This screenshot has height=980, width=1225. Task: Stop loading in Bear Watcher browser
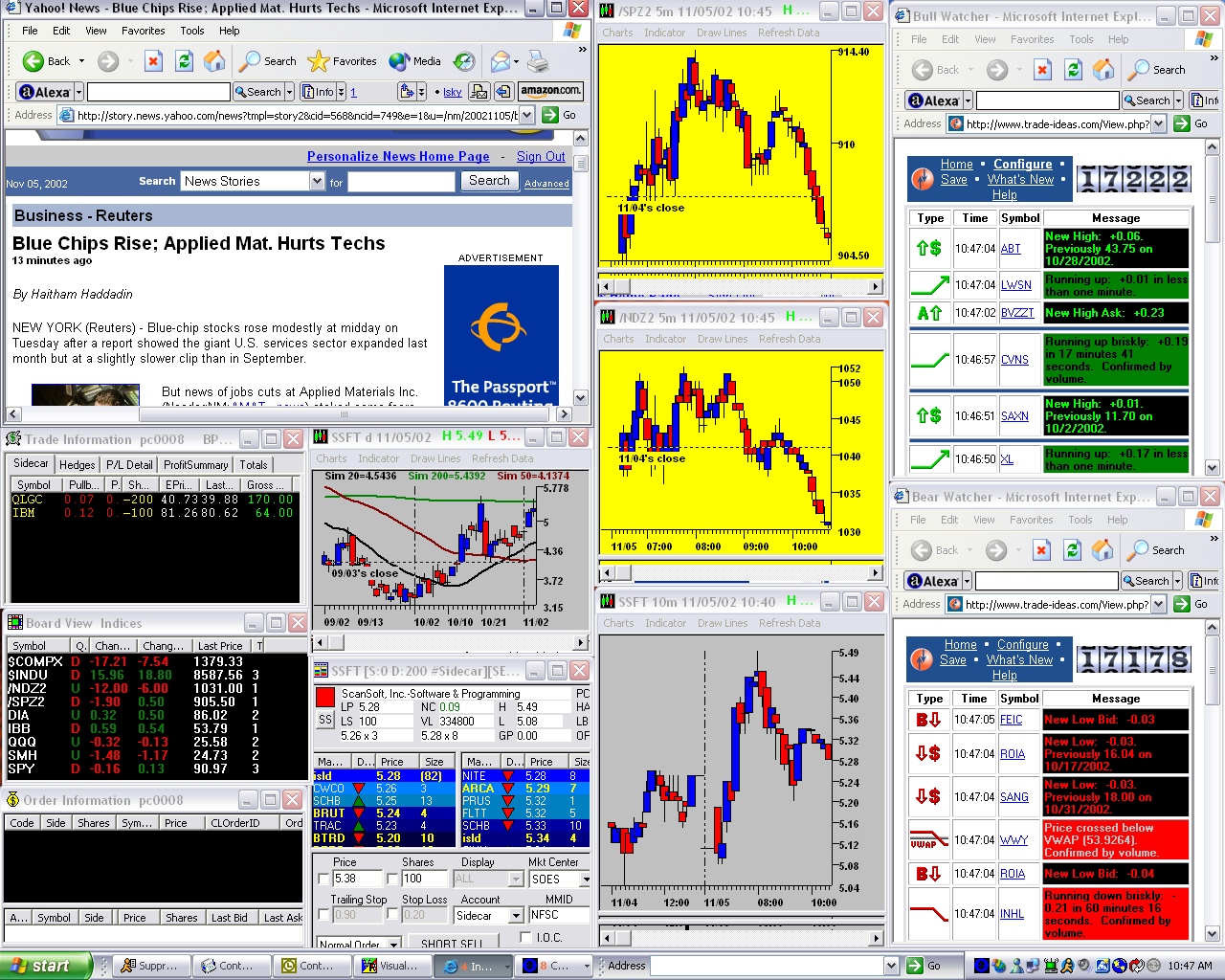tap(1041, 550)
